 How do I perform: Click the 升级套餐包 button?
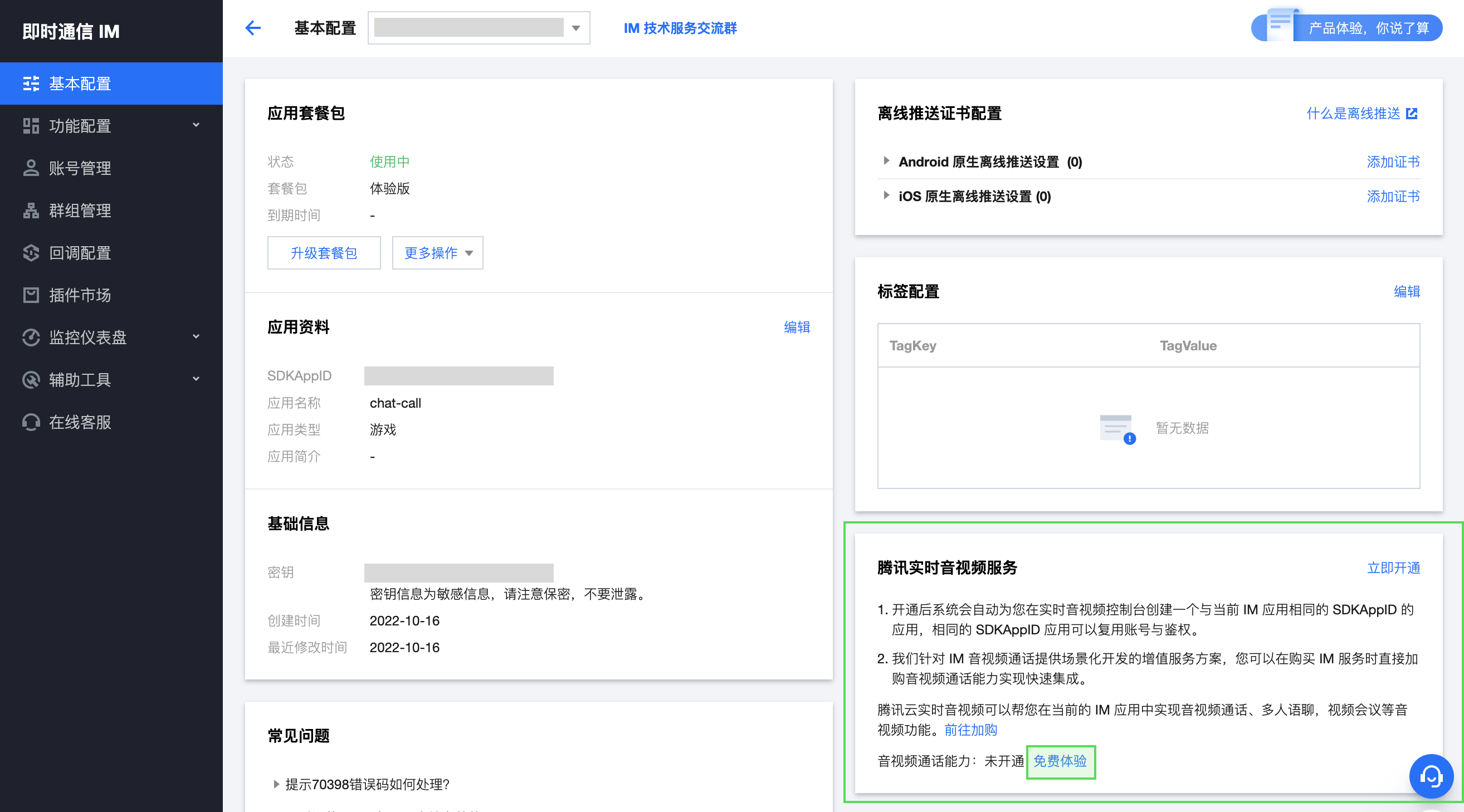(x=324, y=253)
